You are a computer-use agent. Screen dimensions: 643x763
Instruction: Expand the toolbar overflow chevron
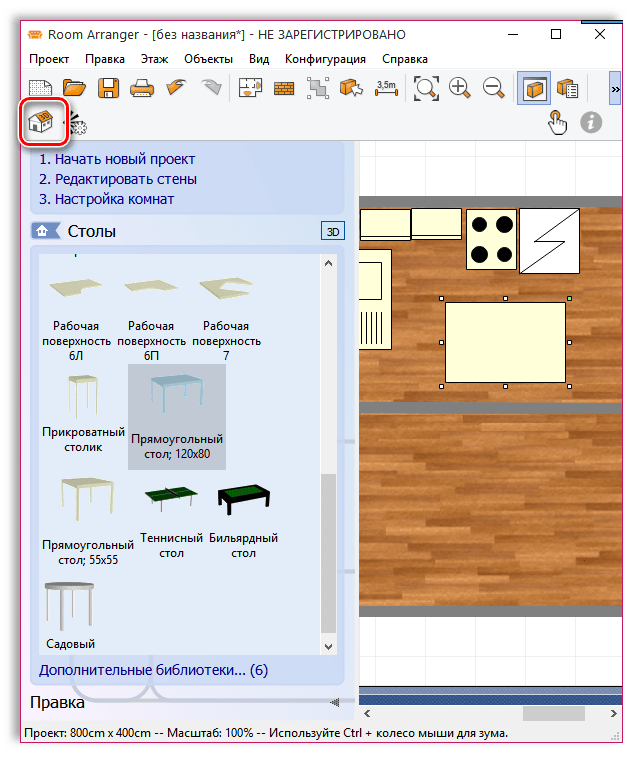click(615, 89)
